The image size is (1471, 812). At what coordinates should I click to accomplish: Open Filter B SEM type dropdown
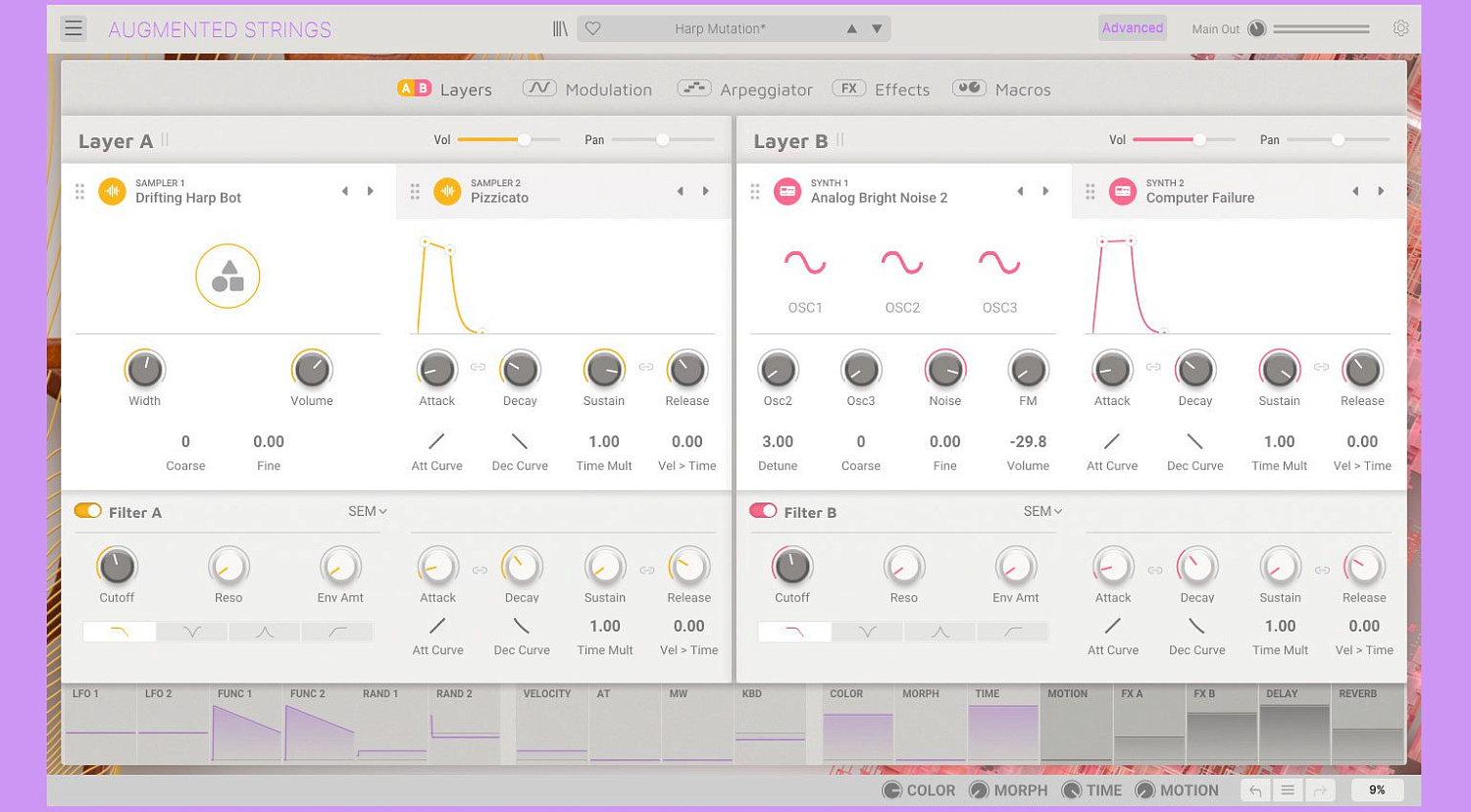click(1042, 511)
